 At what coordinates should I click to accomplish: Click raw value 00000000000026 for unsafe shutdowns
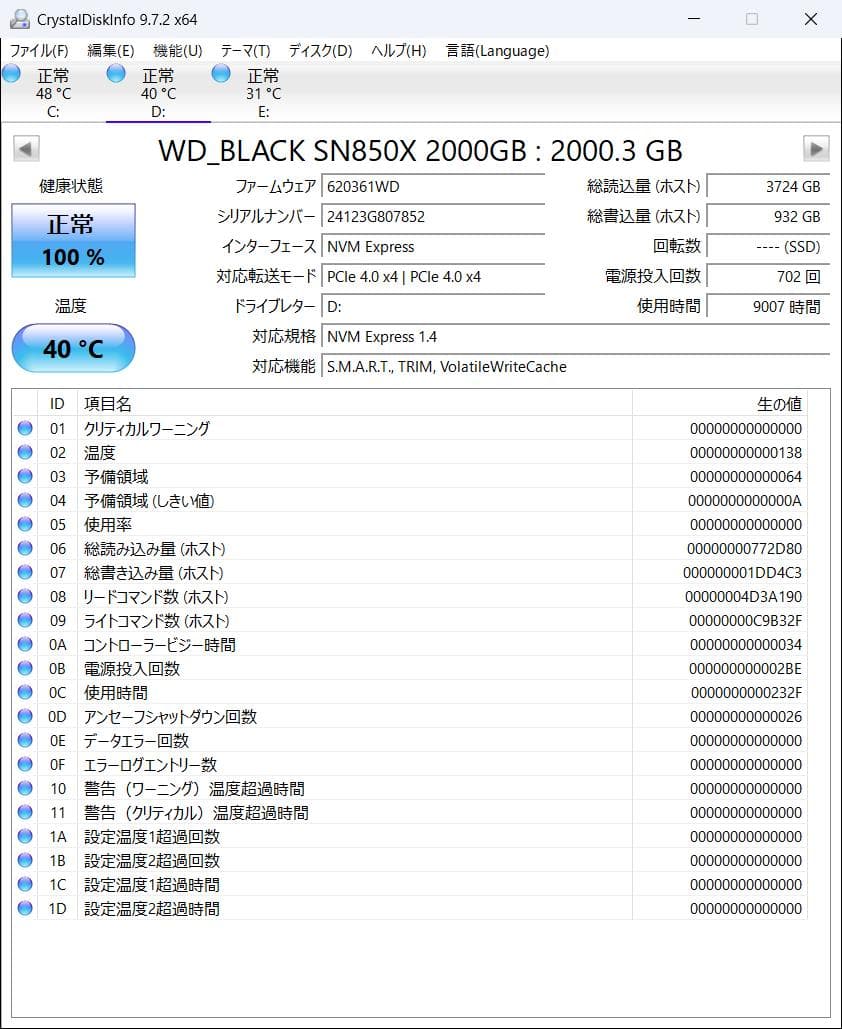746,717
